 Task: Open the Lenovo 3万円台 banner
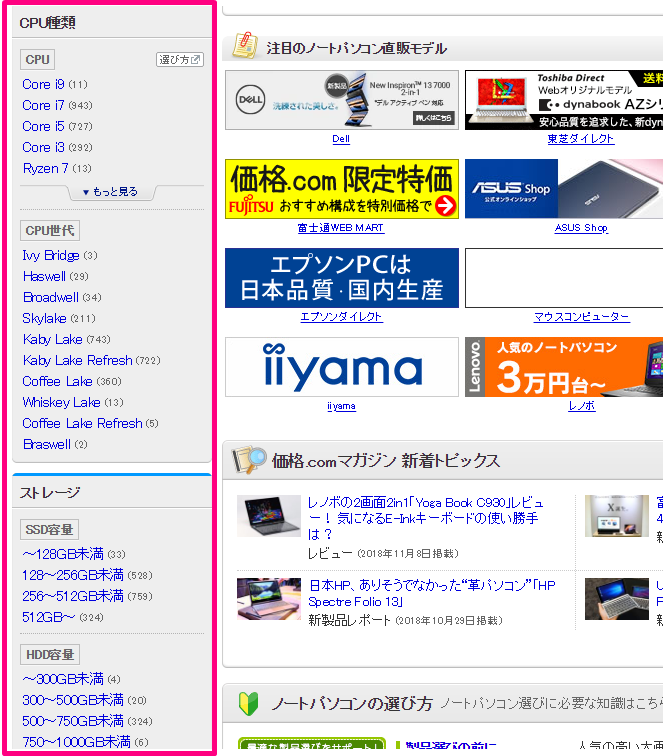(564, 367)
